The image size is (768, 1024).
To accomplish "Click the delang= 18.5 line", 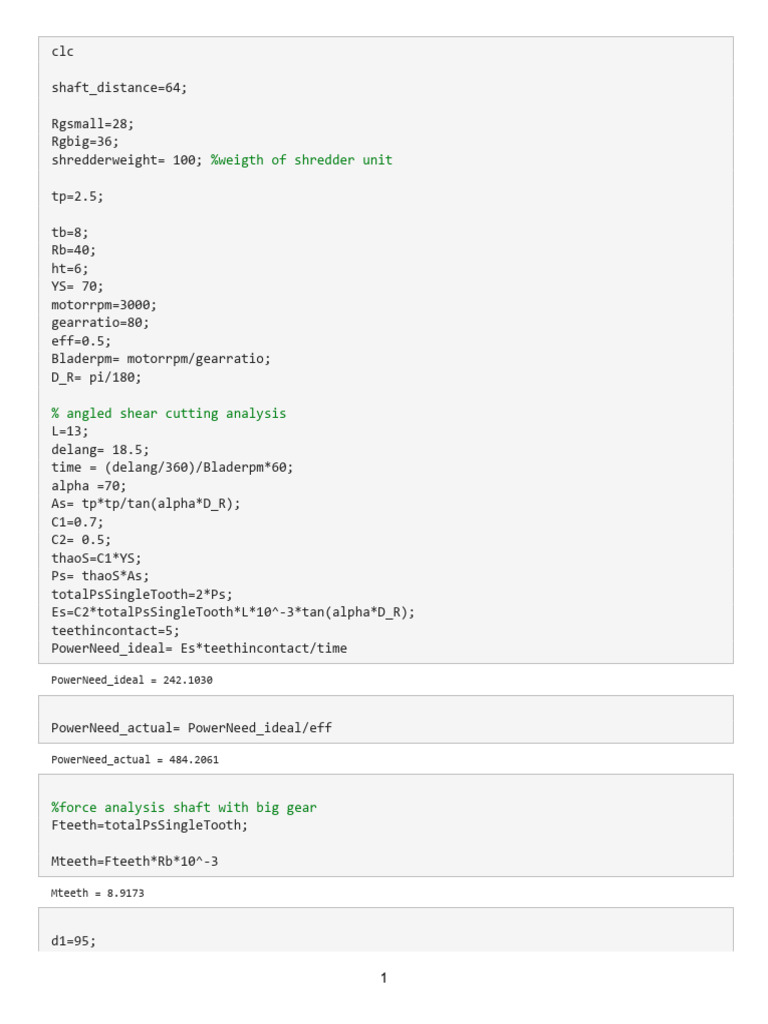I will [x=99, y=449].
